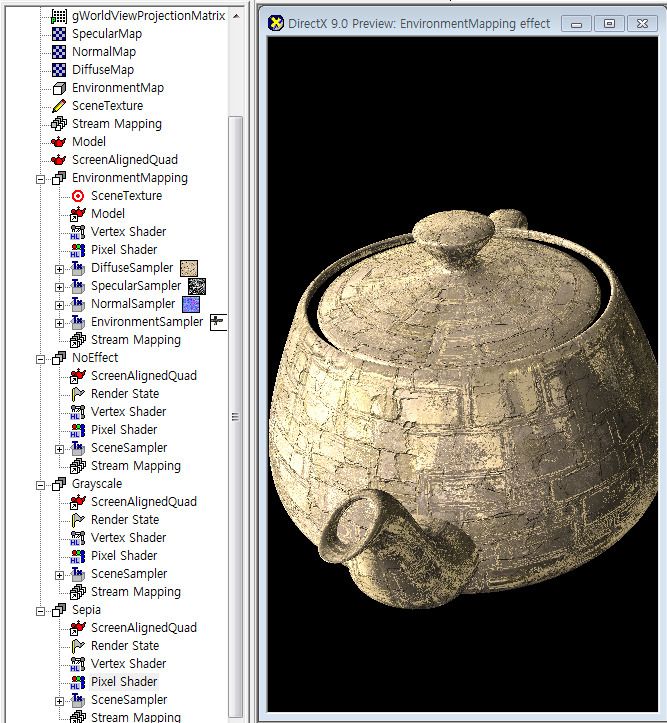Expand SceneSampler under Grayscale
Screen dimensions: 667x723
[59, 575]
